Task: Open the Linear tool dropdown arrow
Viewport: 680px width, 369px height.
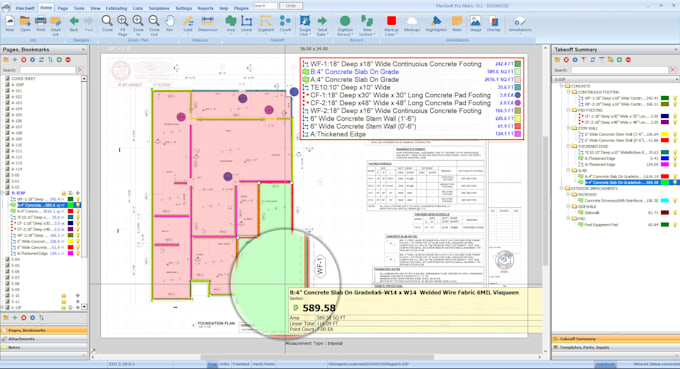Action: point(246,34)
